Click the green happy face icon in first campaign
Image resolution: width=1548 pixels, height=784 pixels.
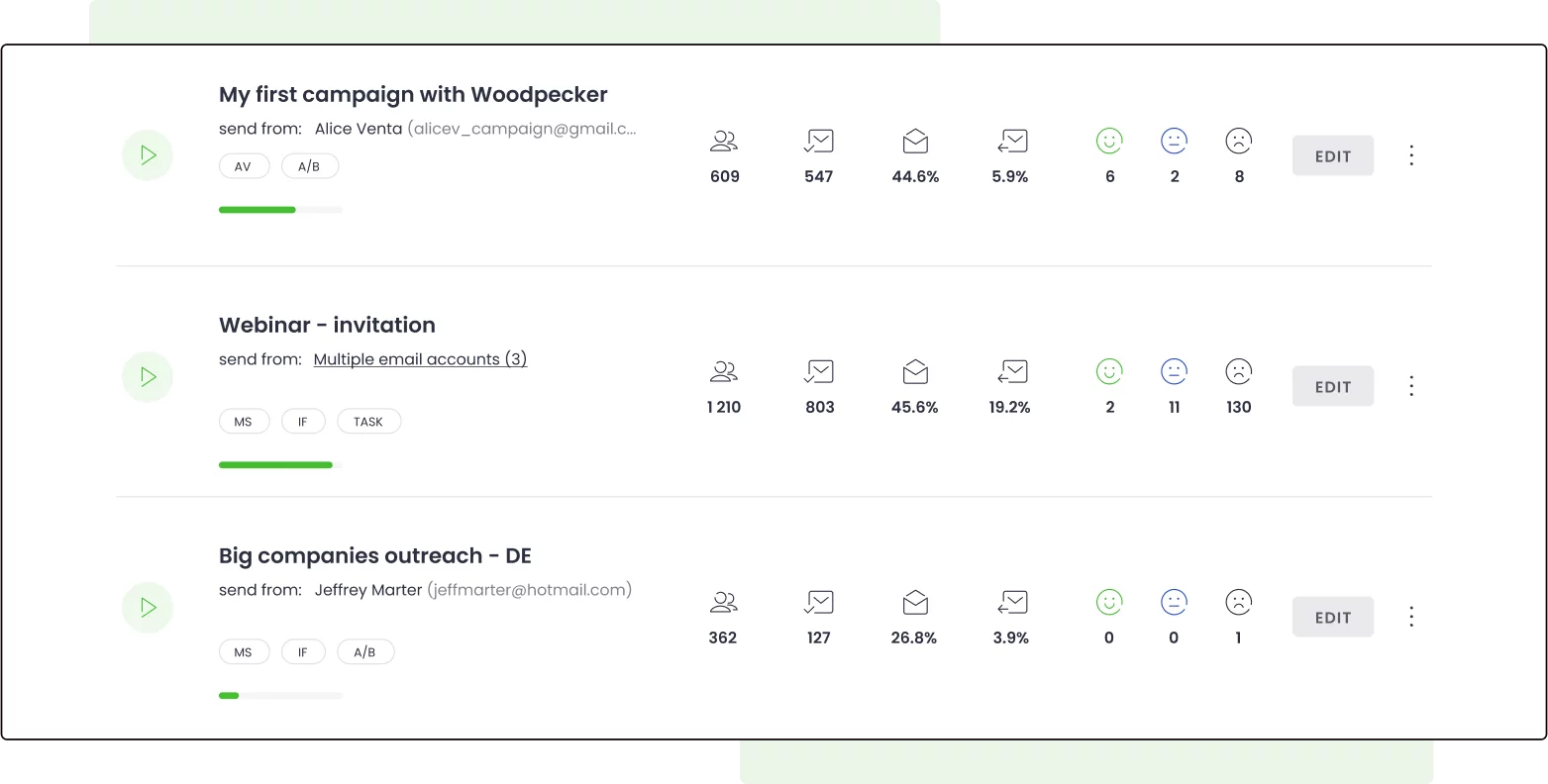(x=1109, y=142)
